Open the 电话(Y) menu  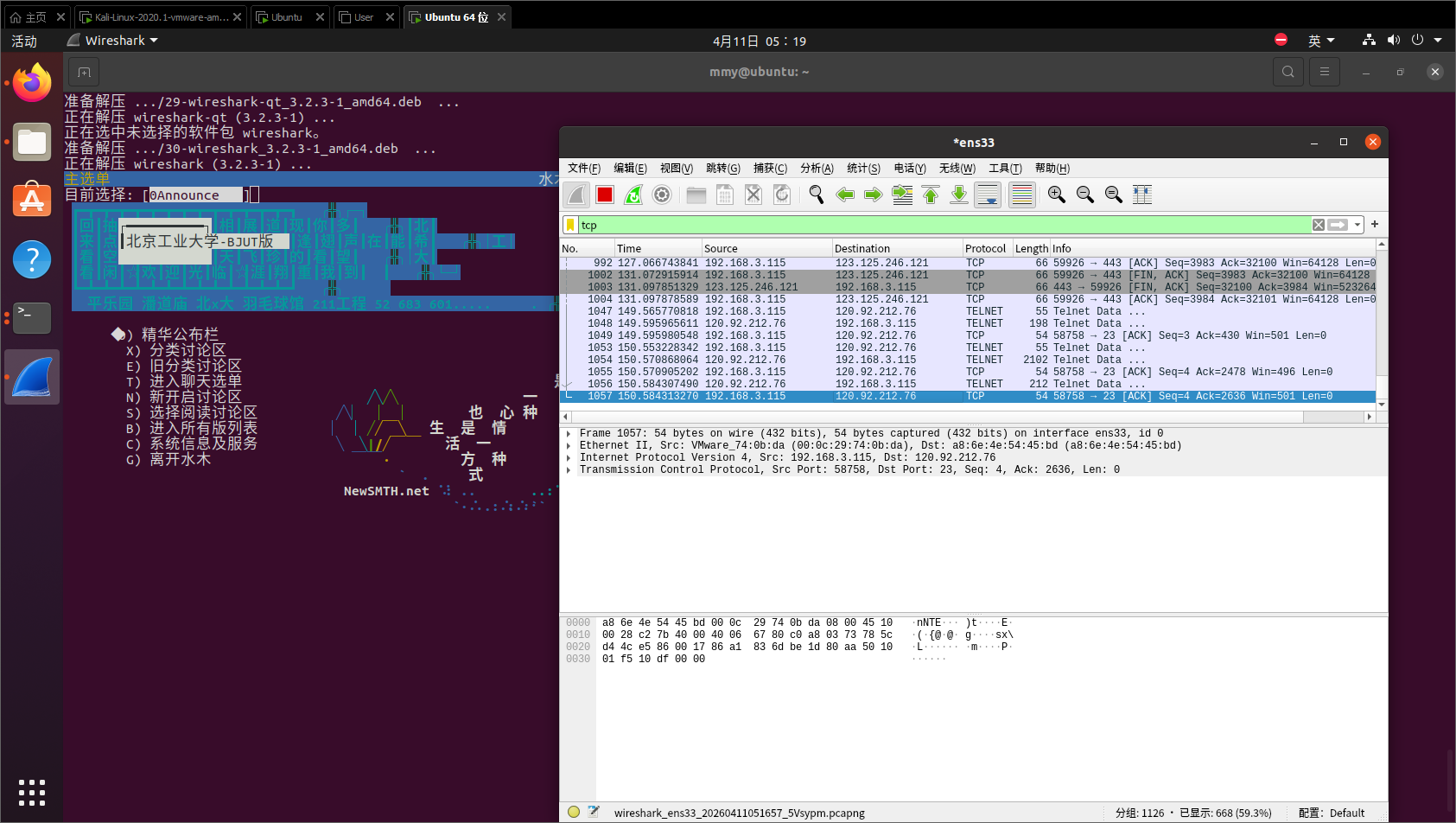point(910,169)
